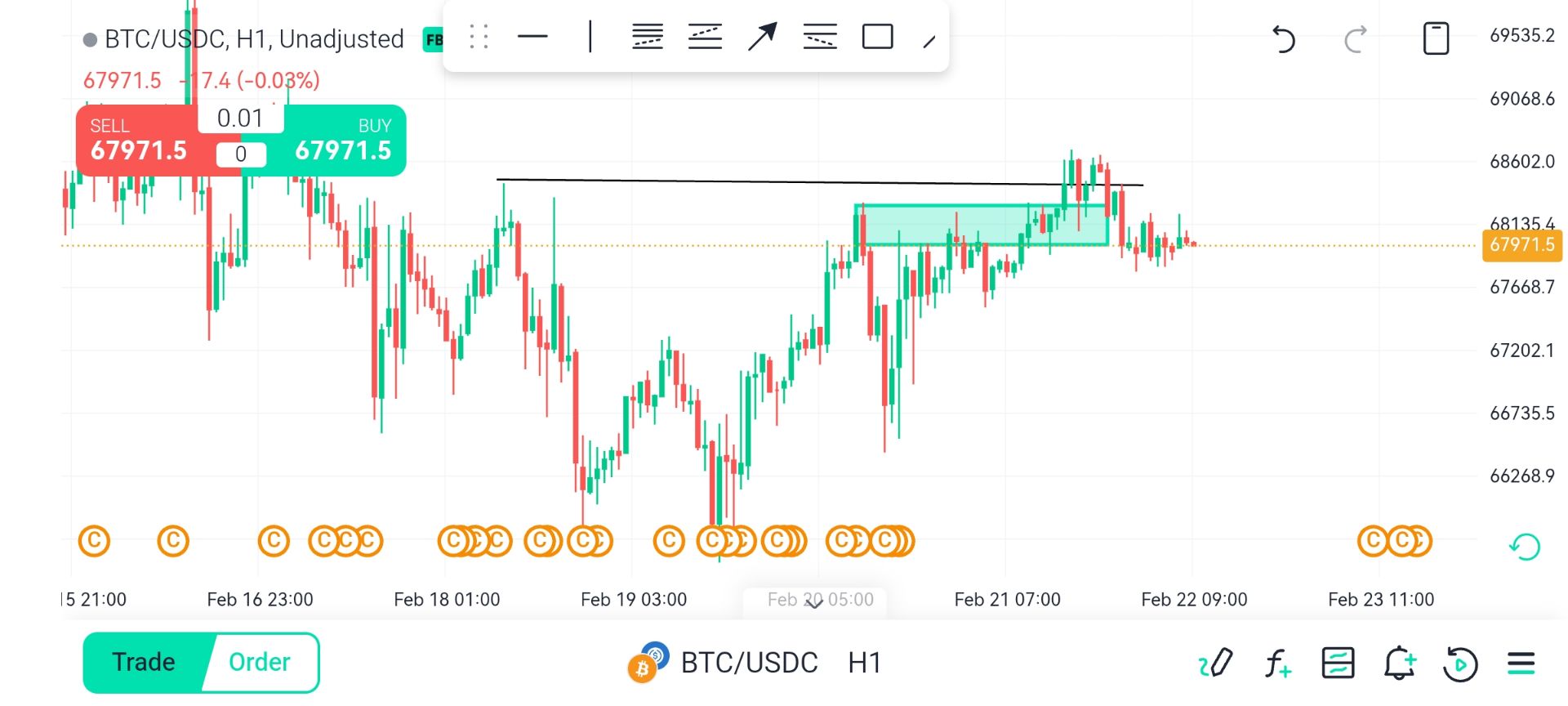
Task: Expand the date chevron on the time axis
Action: (x=814, y=602)
